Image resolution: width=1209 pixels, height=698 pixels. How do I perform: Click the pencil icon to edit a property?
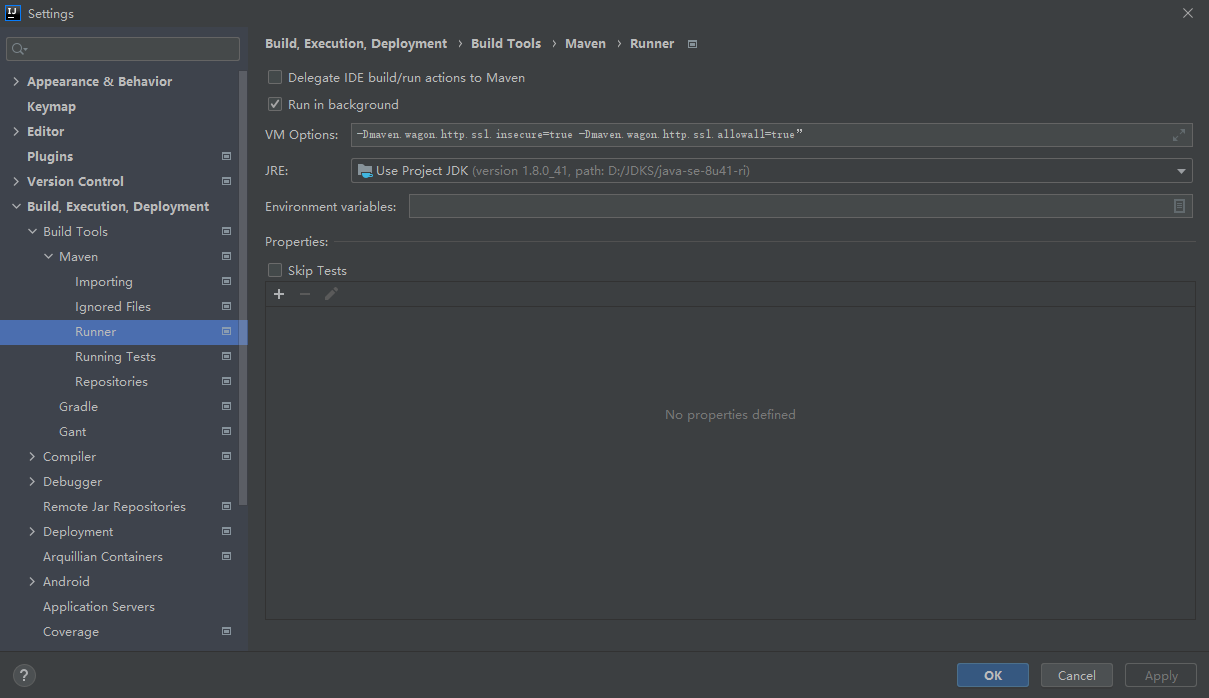[331, 293]
